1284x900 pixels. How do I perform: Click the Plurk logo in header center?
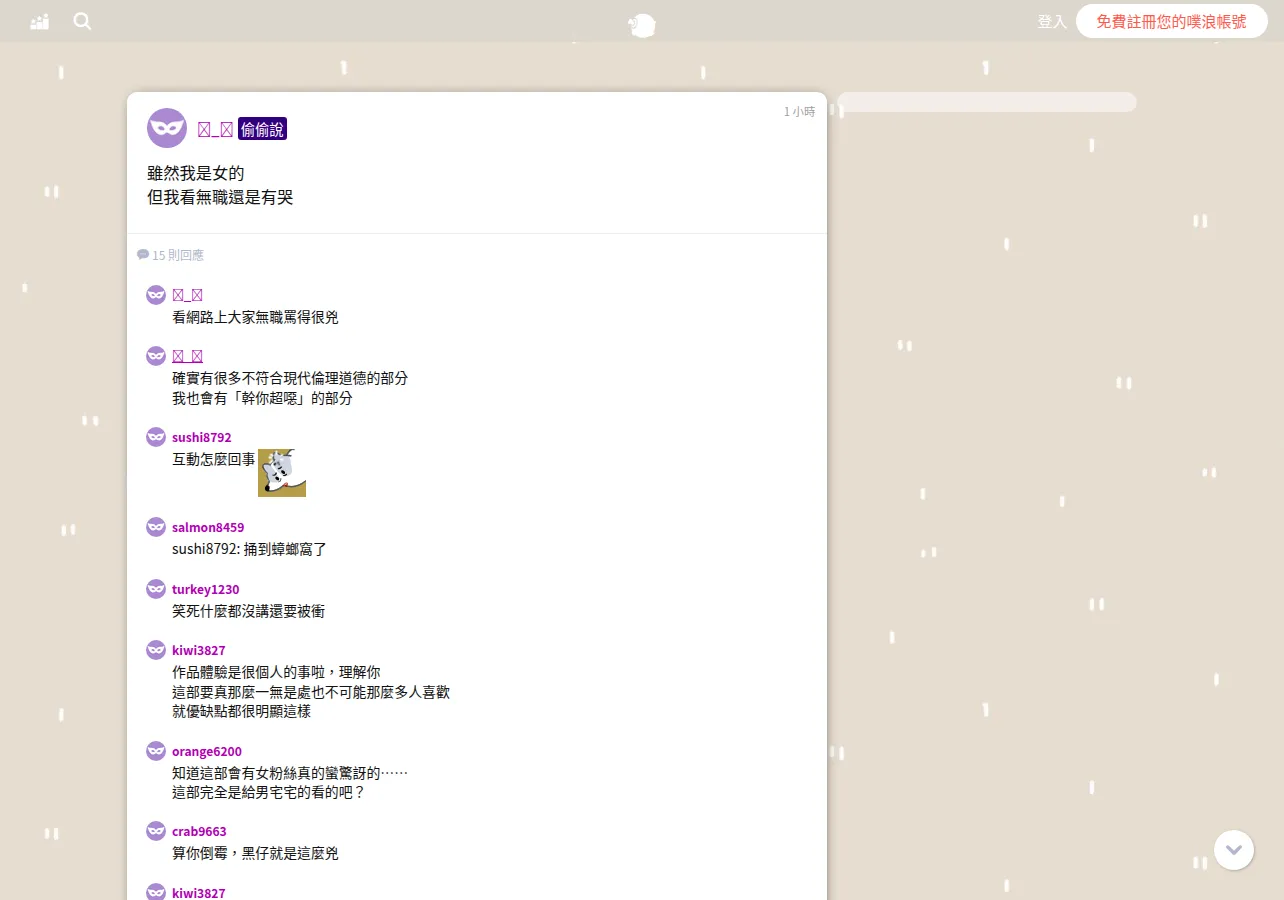[642, 25]
